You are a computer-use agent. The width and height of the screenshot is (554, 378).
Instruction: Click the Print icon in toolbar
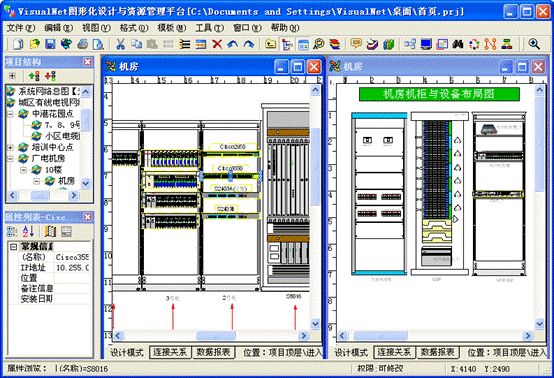click(82, 44)
